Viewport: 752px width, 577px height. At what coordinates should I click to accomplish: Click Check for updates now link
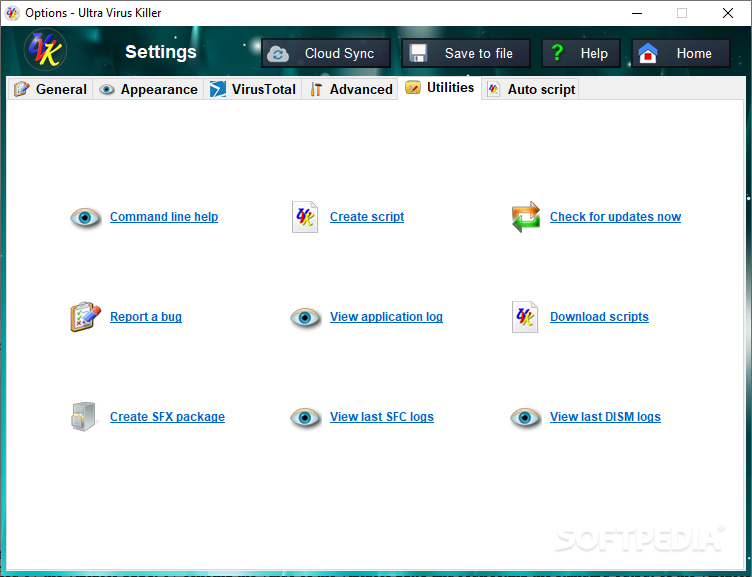point(615,217)
